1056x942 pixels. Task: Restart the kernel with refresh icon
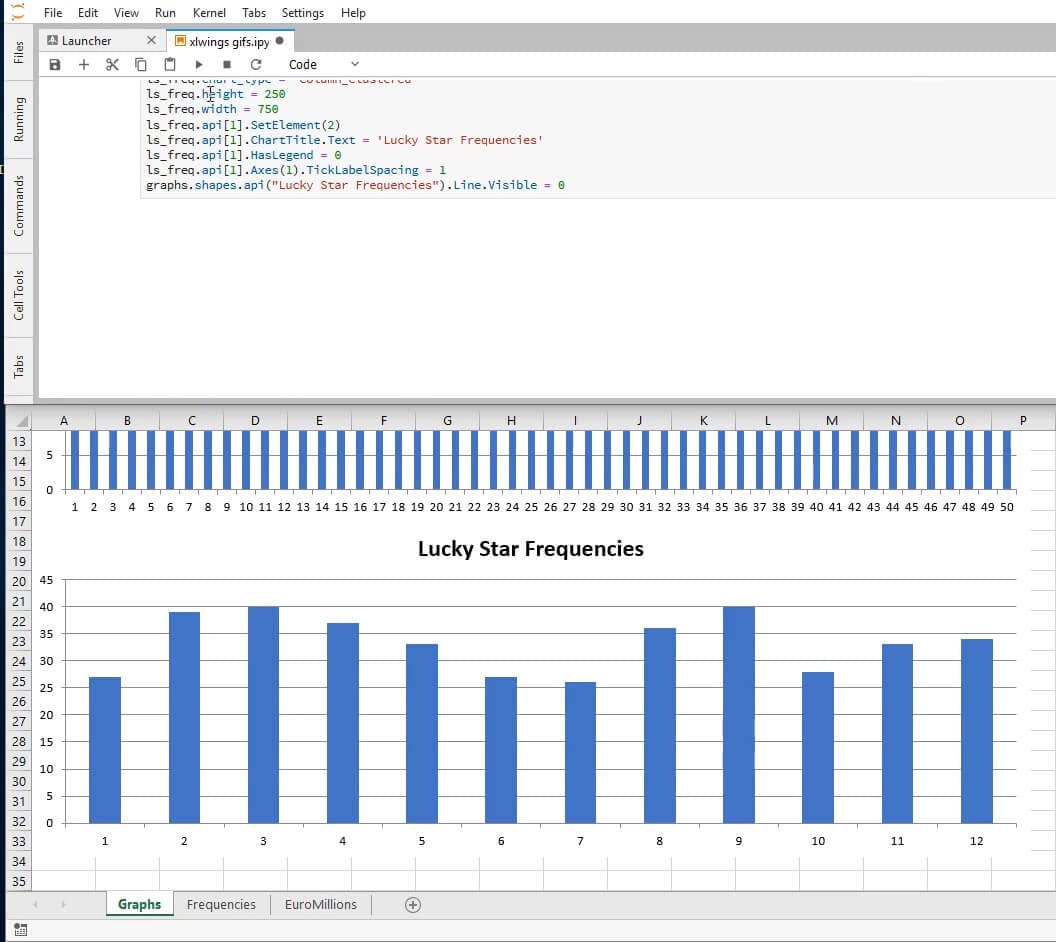point(256,64)
